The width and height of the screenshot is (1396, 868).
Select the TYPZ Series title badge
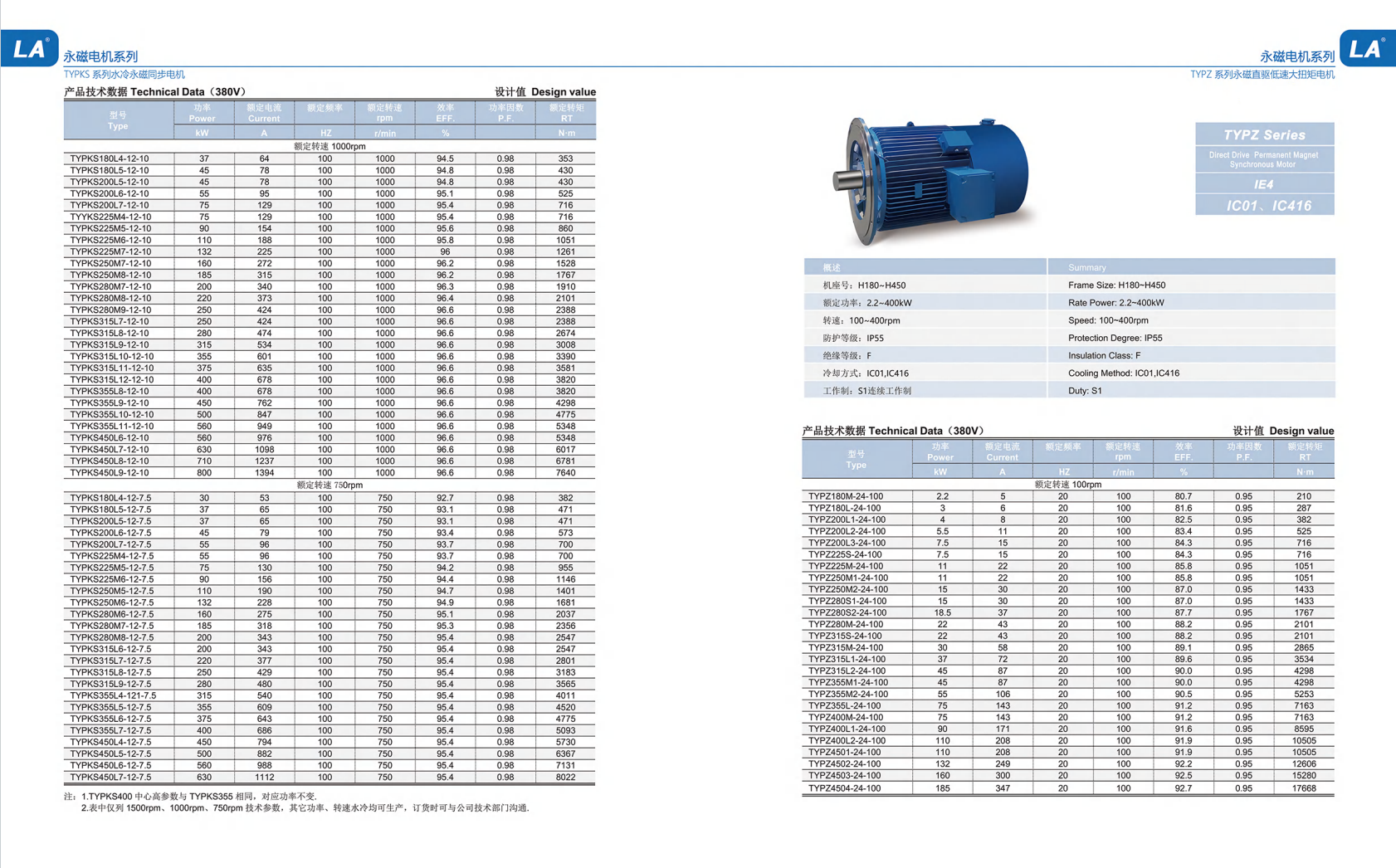(x=1264, y=134)
